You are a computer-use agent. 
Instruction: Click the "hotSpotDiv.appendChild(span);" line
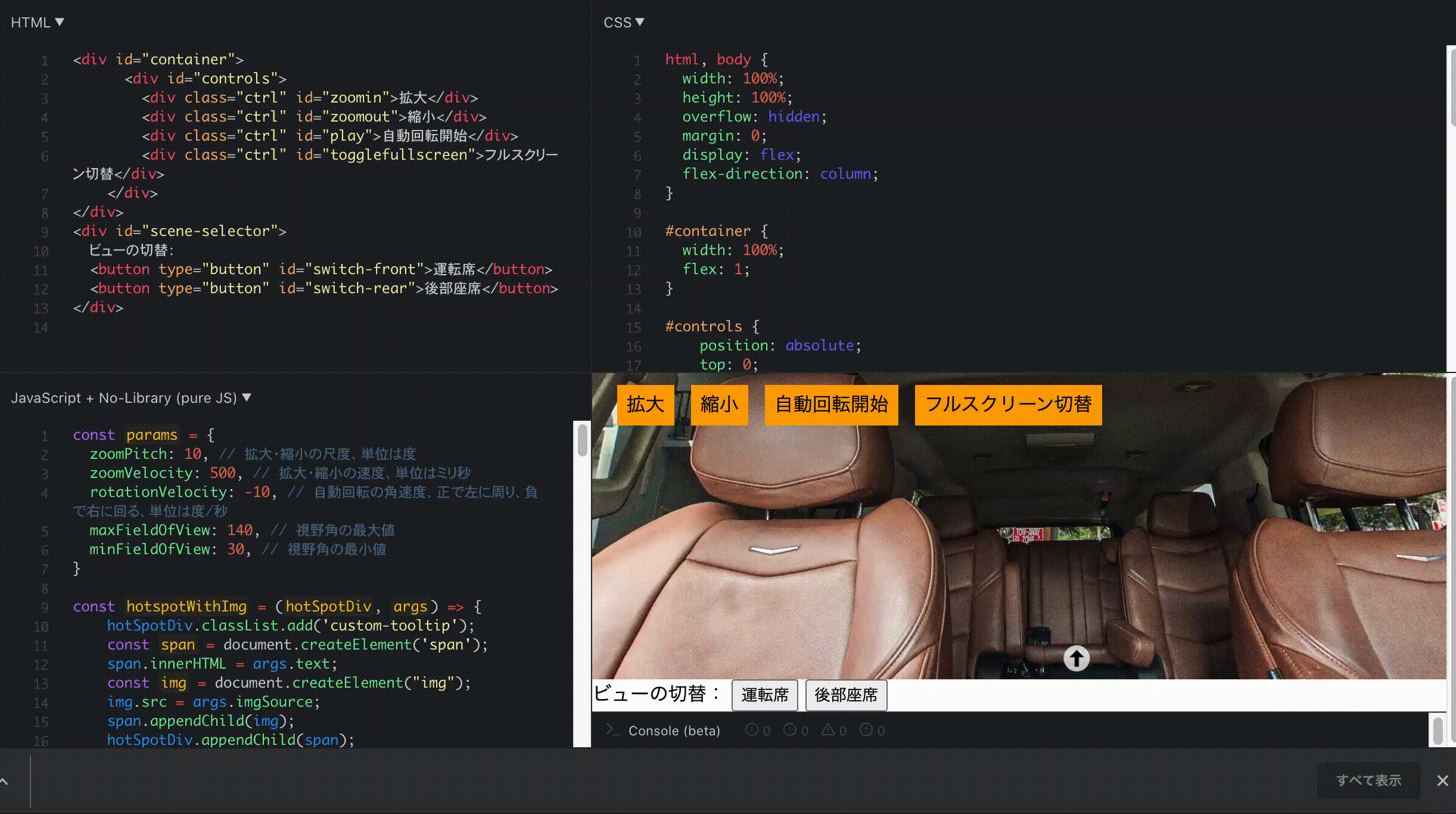(x=231, y=740)
